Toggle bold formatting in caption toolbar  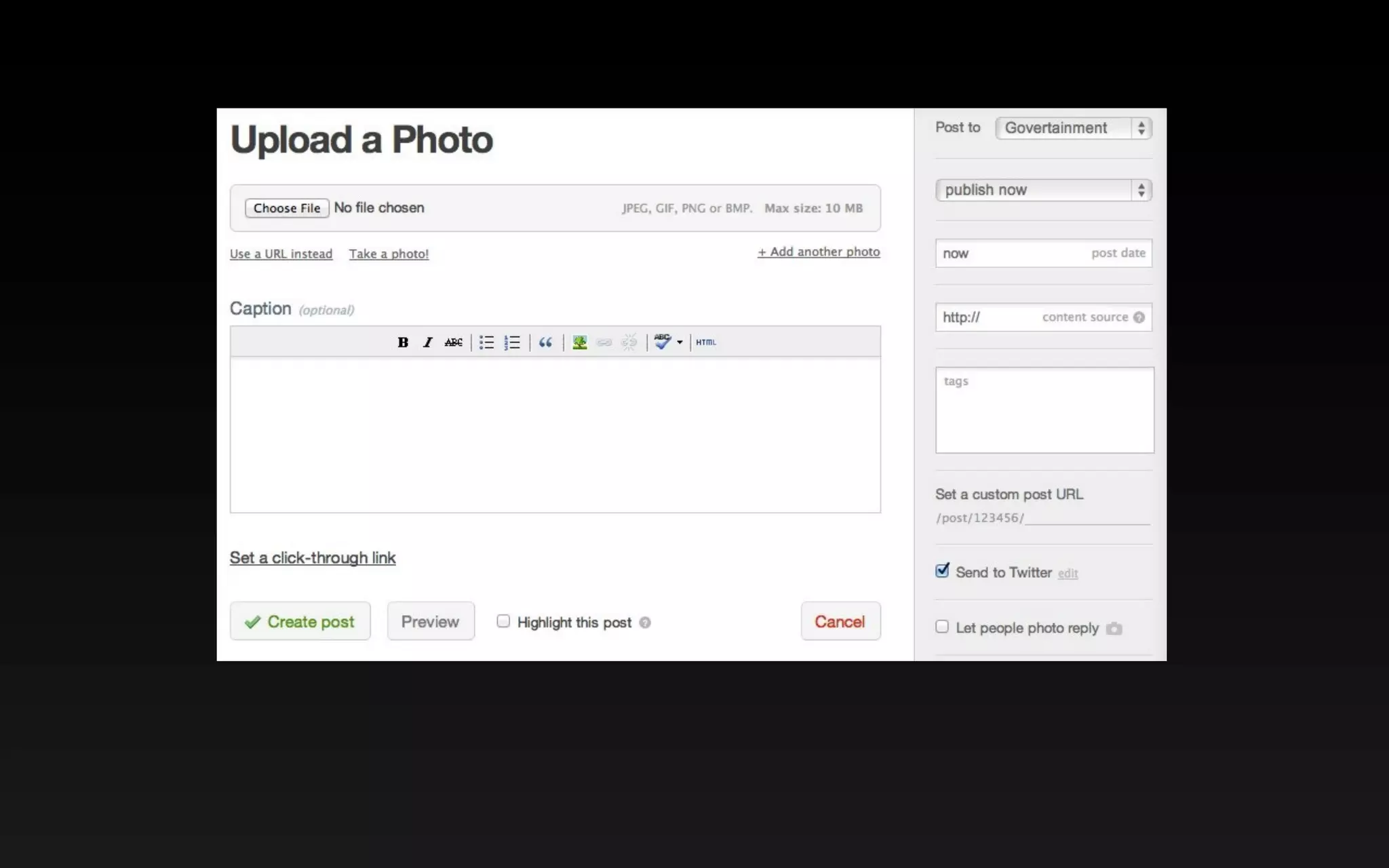(x=403, y=342)
